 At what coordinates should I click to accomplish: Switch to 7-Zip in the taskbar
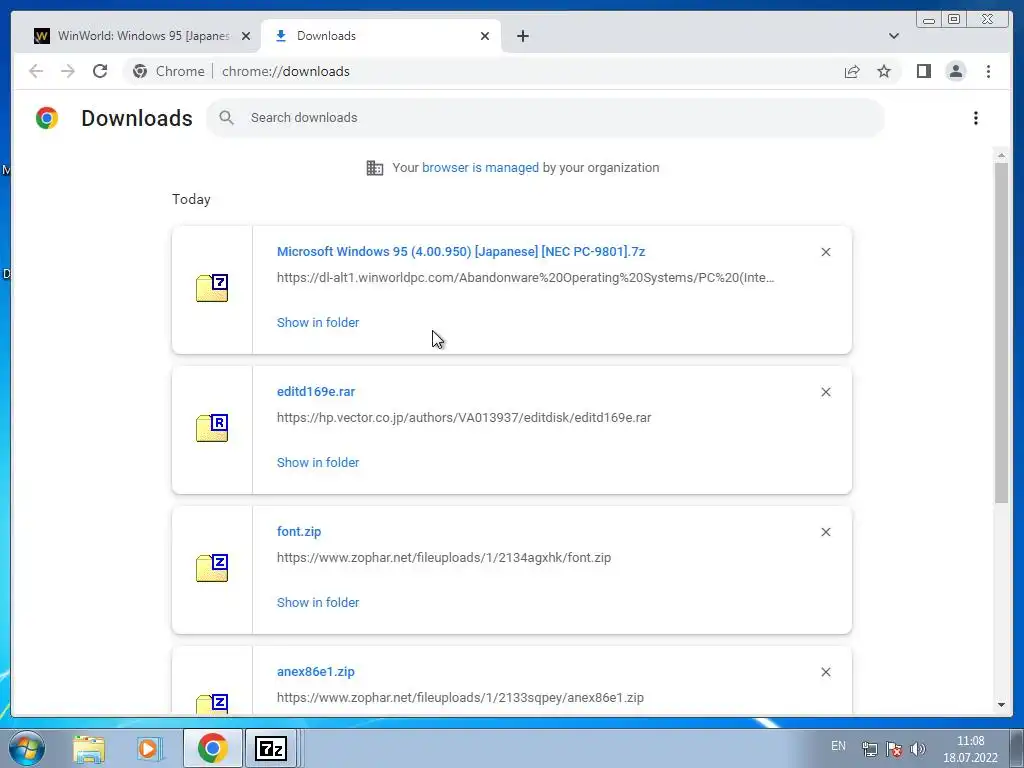click(271, 748)
